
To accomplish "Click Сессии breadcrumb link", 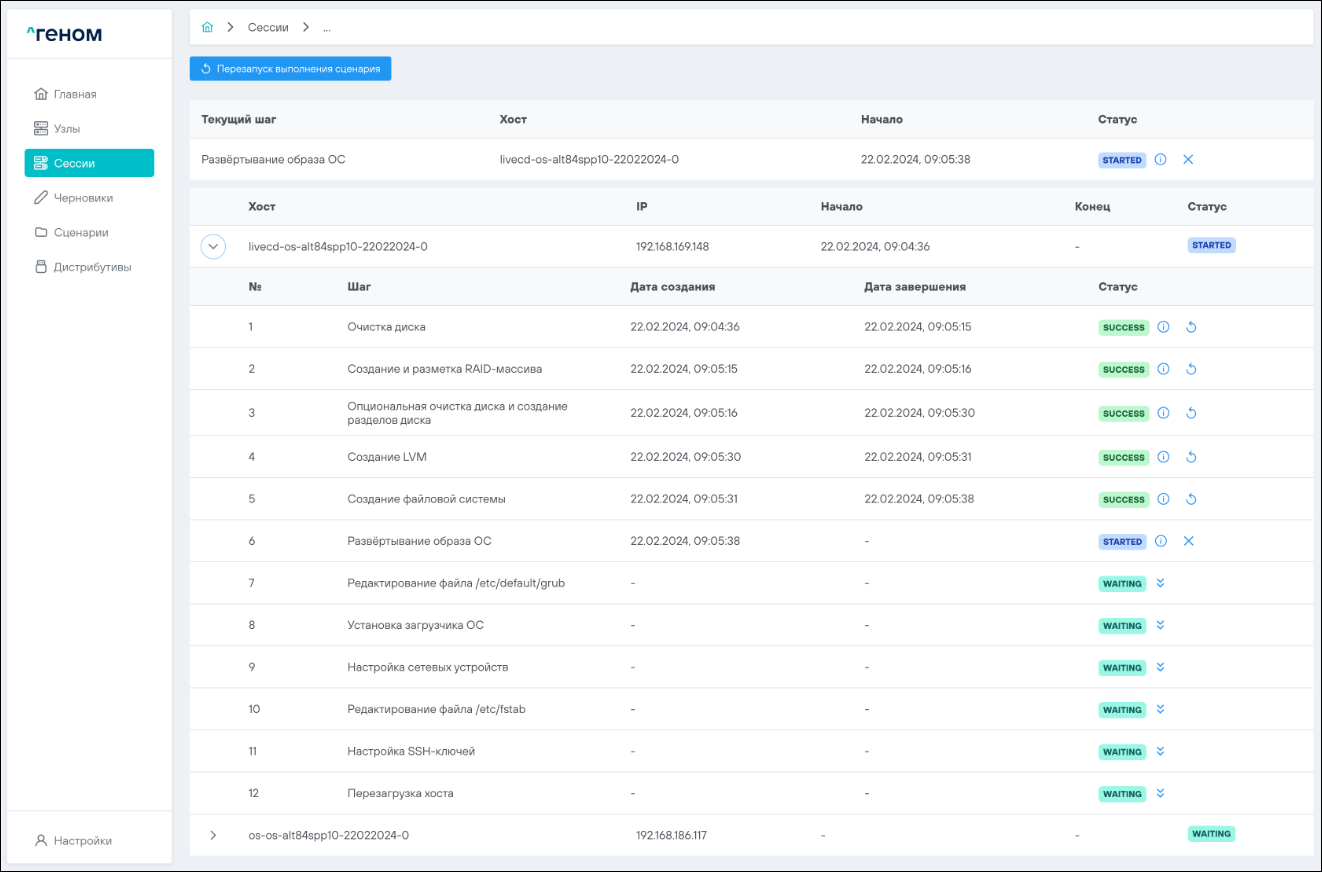I will (269, 27).
